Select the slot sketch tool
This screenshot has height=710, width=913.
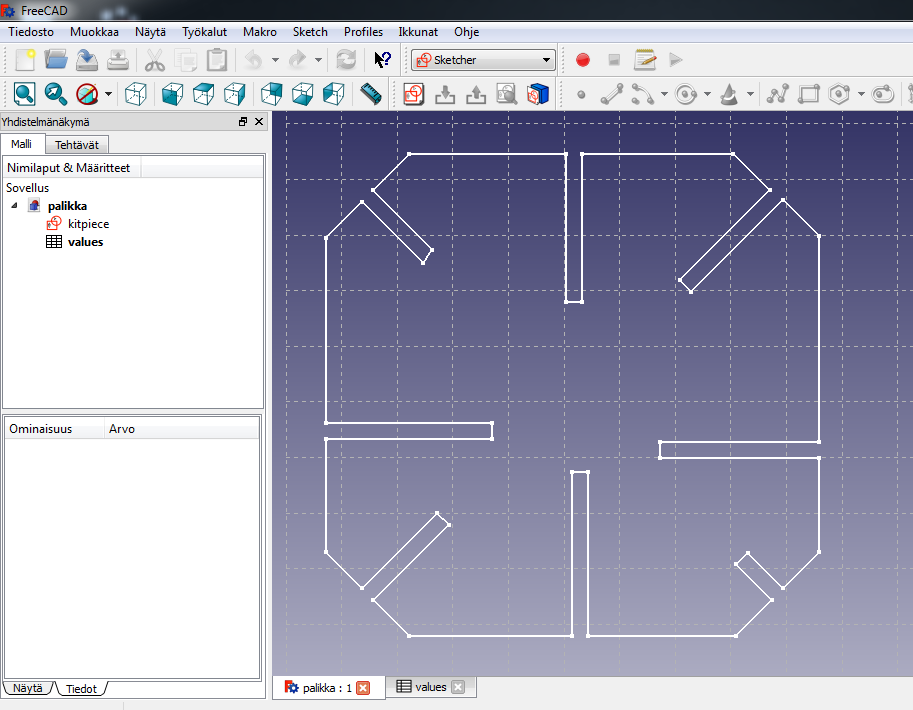click(x=883, y=94)
